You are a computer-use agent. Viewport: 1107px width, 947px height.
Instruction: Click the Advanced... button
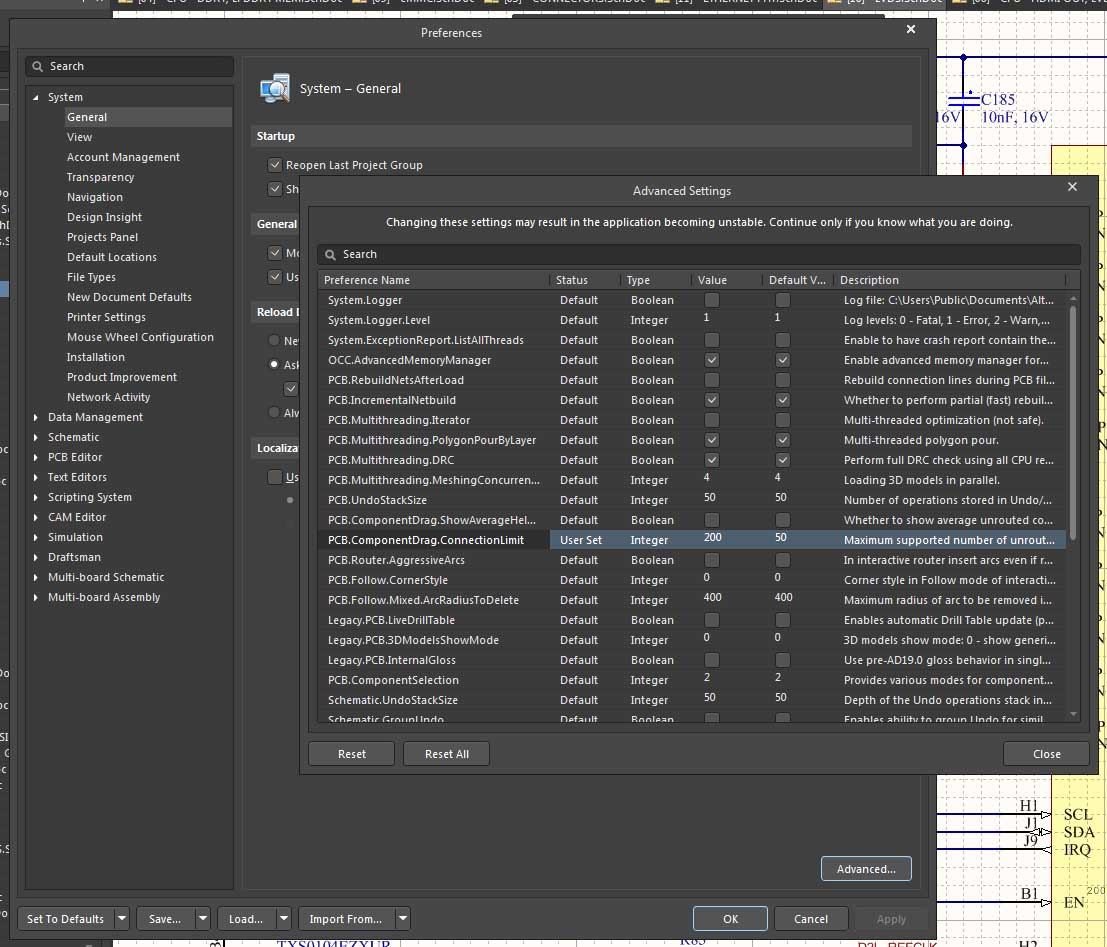[866, 869]
